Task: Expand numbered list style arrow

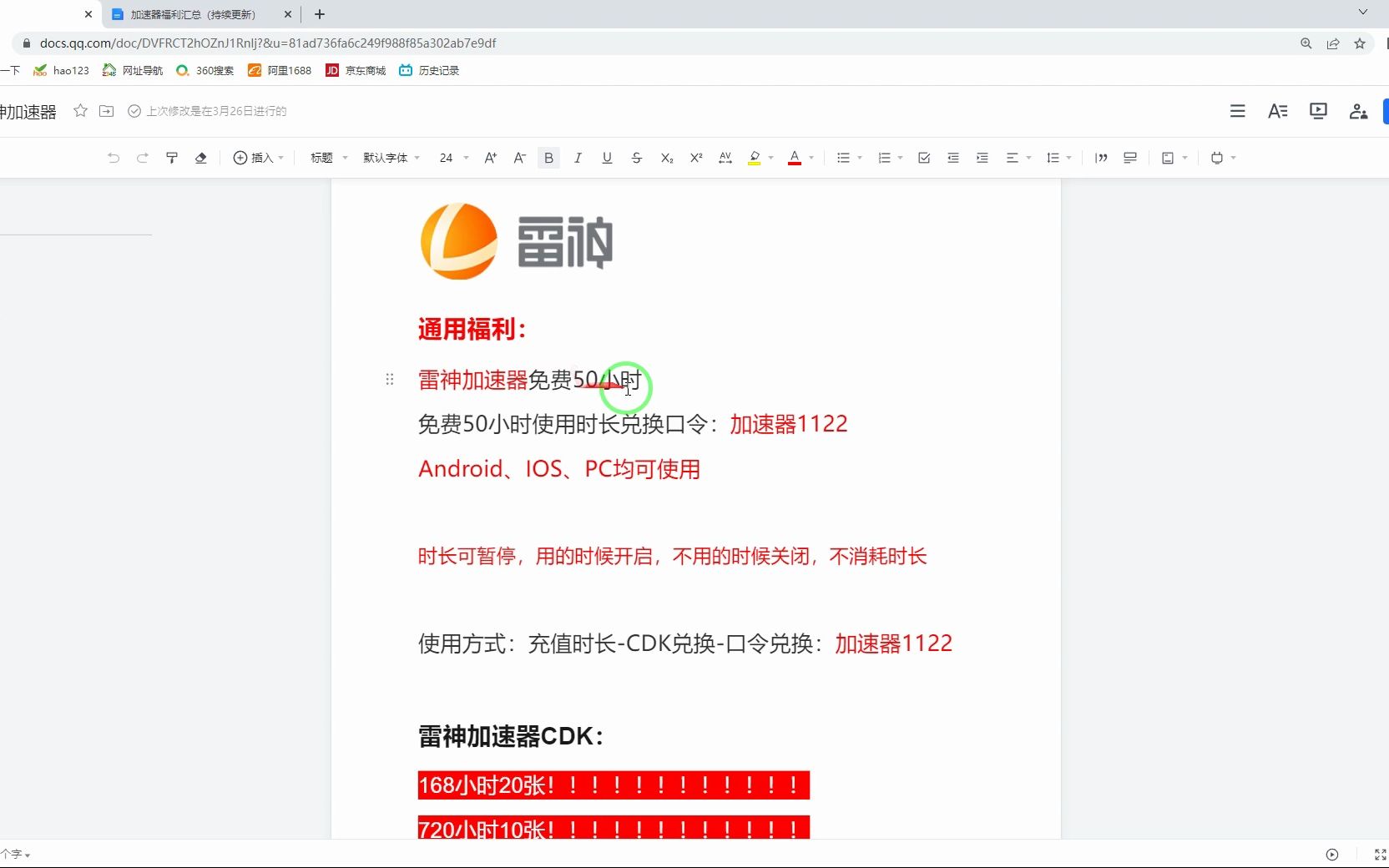Action: (901, 158)
